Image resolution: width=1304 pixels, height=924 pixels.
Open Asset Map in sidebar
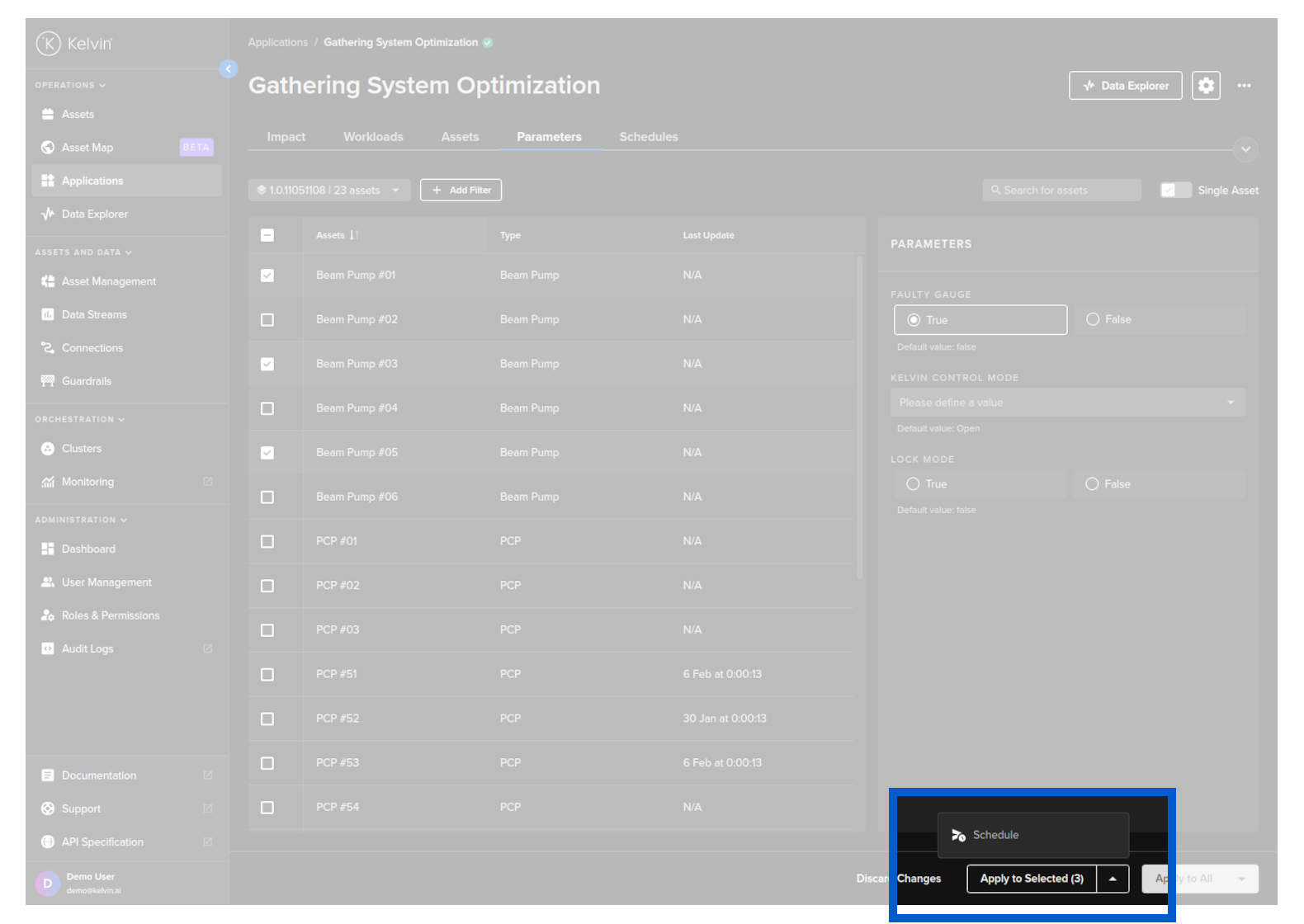click(x=87, y=148)
